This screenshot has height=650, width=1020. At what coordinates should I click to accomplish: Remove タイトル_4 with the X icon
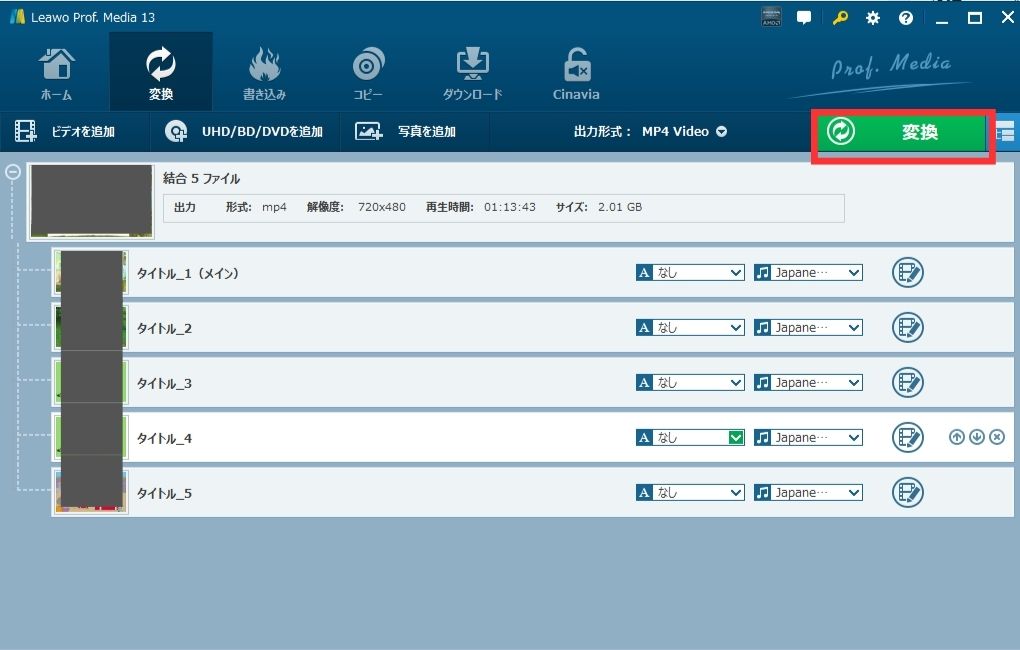(x=996, y=437)
